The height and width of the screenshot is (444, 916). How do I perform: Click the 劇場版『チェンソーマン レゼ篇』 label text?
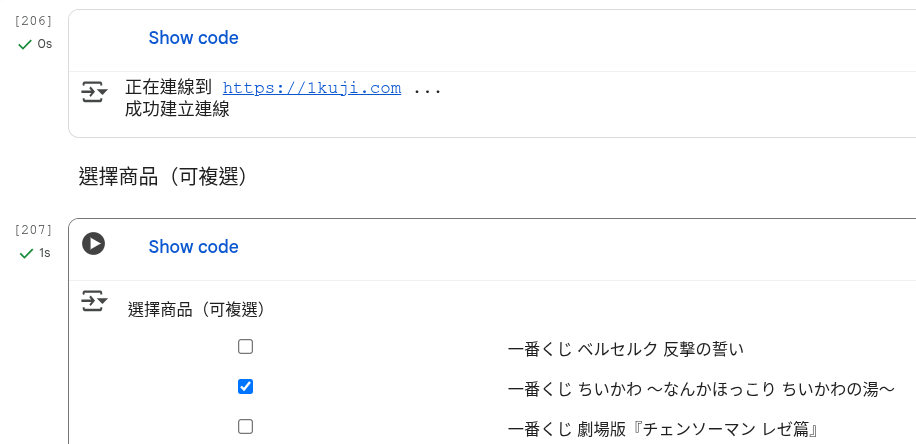tap(664, 429)
